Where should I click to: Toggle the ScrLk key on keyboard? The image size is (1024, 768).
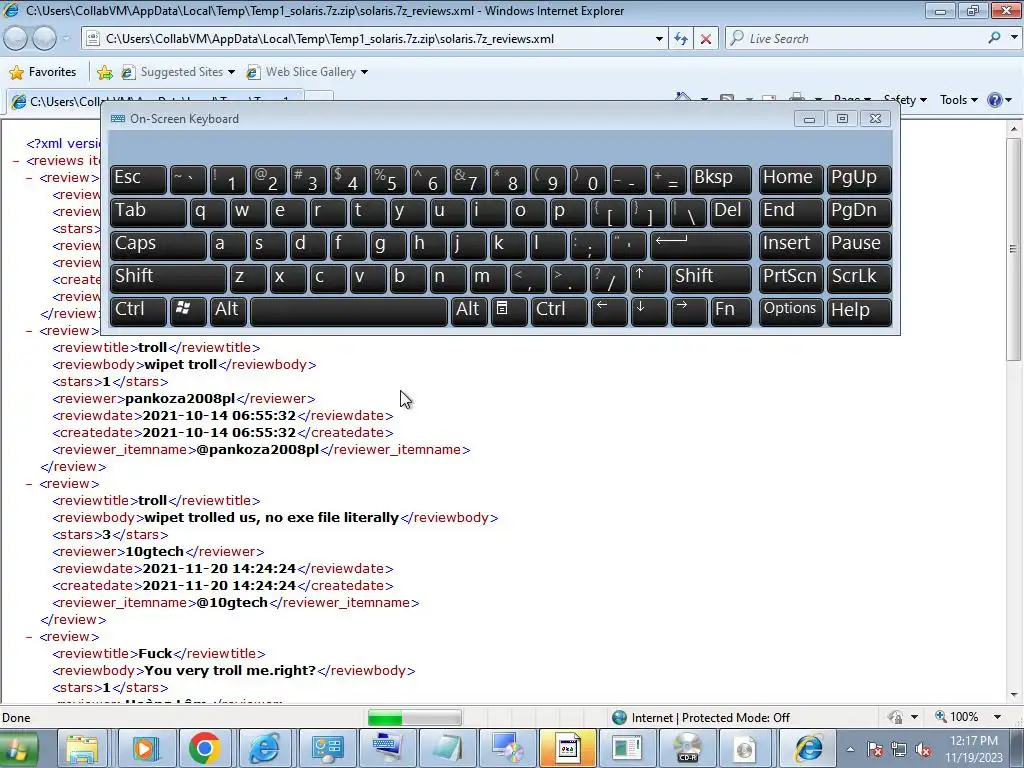[x=859, y=278]
